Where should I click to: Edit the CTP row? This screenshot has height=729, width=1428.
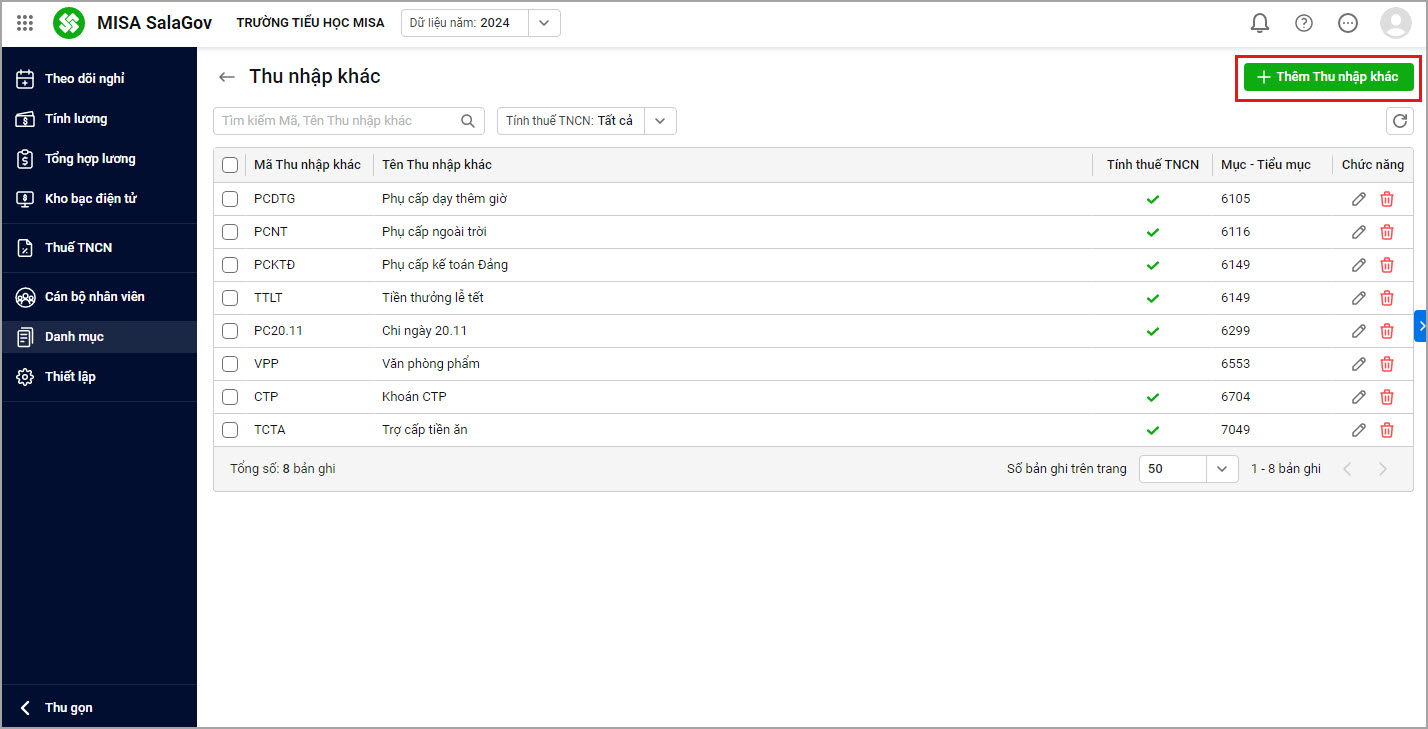pyautogui.click(x=1359, y=397)
